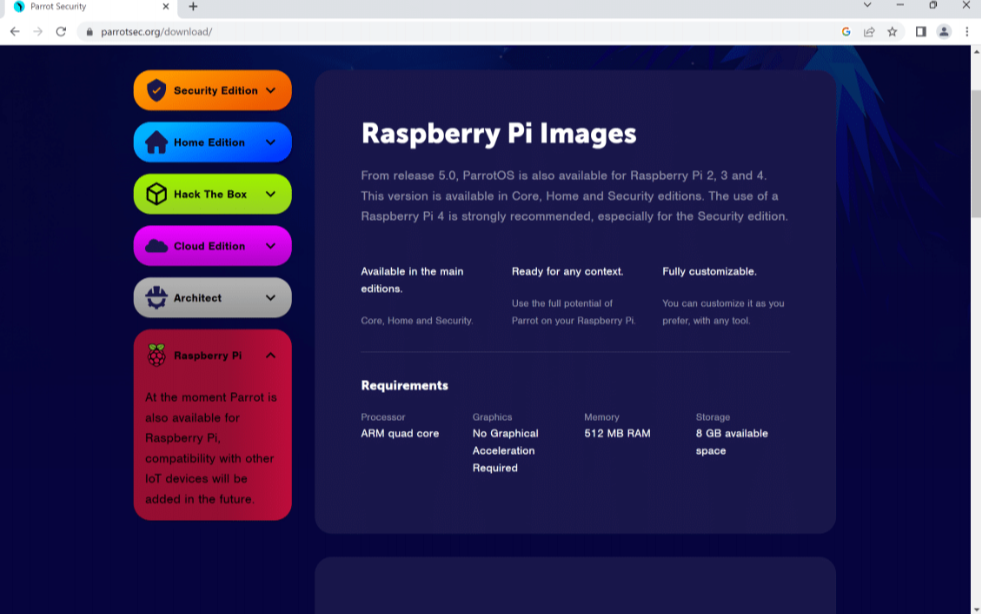Bookmark this page with star icon

point(892,31)
